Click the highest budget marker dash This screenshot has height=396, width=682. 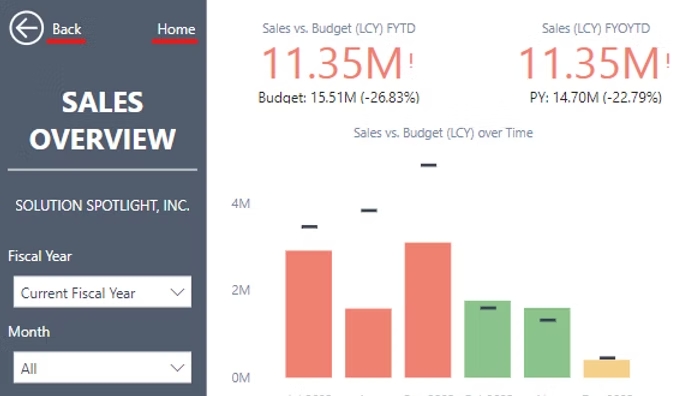click(428, 165)
